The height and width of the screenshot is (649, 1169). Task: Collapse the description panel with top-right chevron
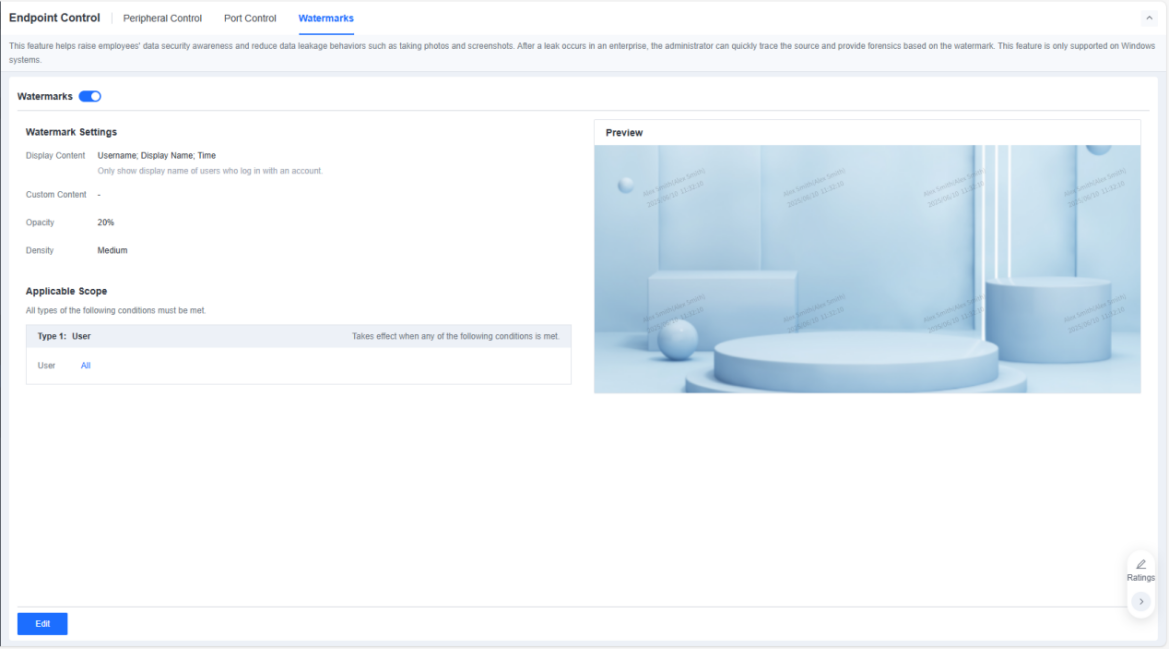[x=1149, y=18]
